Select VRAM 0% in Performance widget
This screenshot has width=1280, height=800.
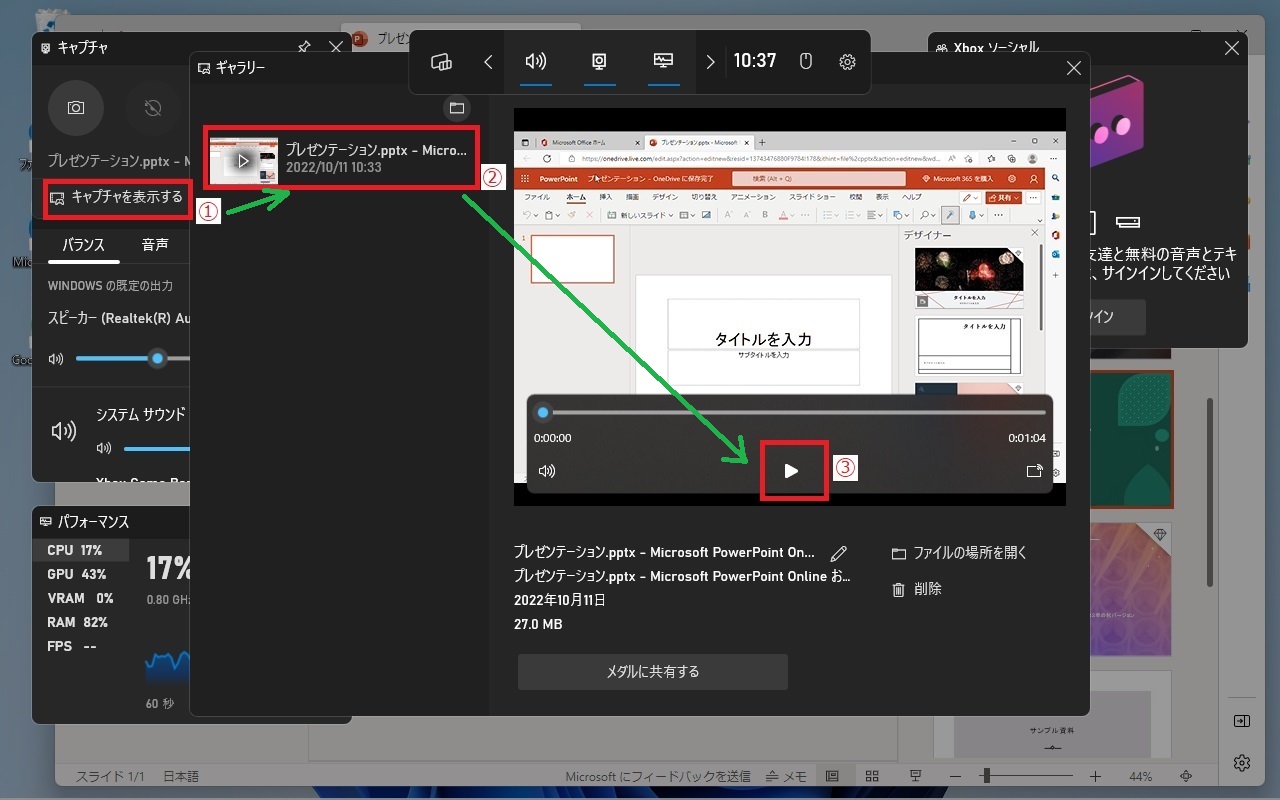pyautogui.click(x=81, y=599)
